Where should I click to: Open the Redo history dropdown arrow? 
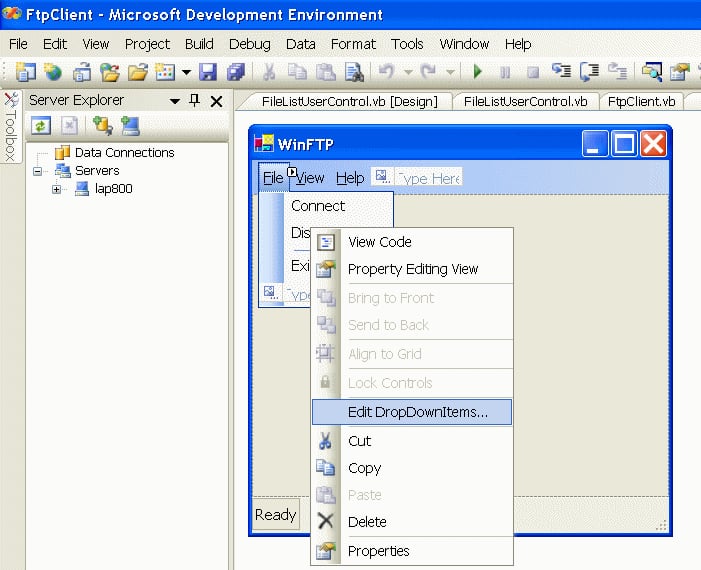pyautogui.click(x=450, y=72)
